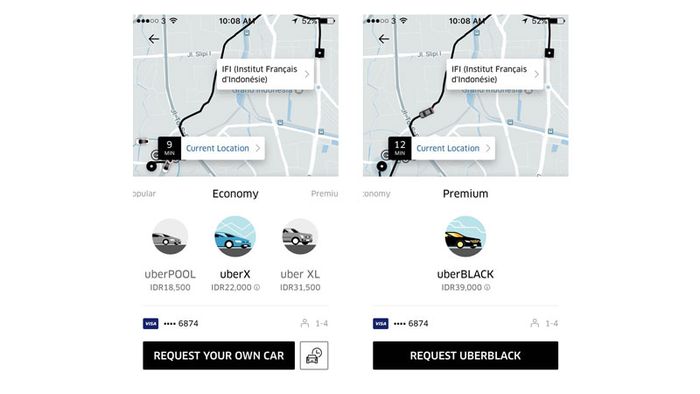The height and width of the screenshot is (394, 700).
Task: Tap the back arrow on the Economy screen
Action: [154, 39]
